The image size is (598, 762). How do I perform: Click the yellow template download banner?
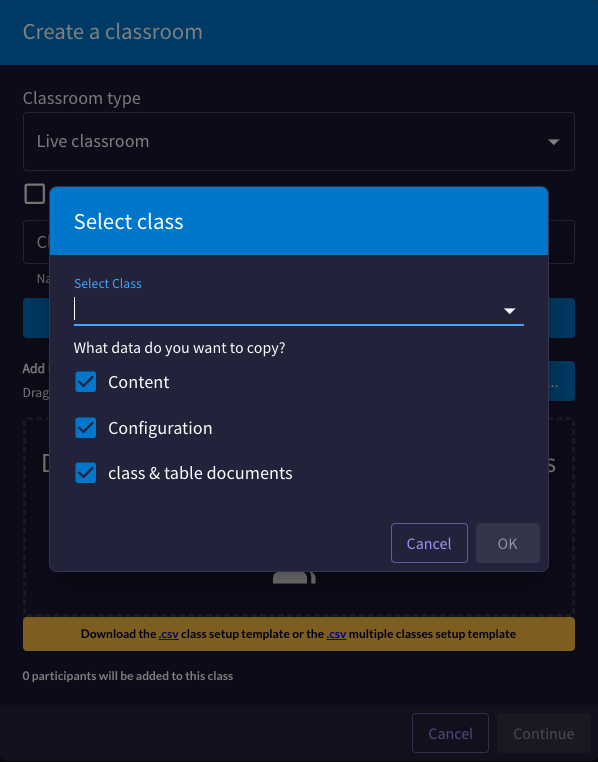(299, 634)
